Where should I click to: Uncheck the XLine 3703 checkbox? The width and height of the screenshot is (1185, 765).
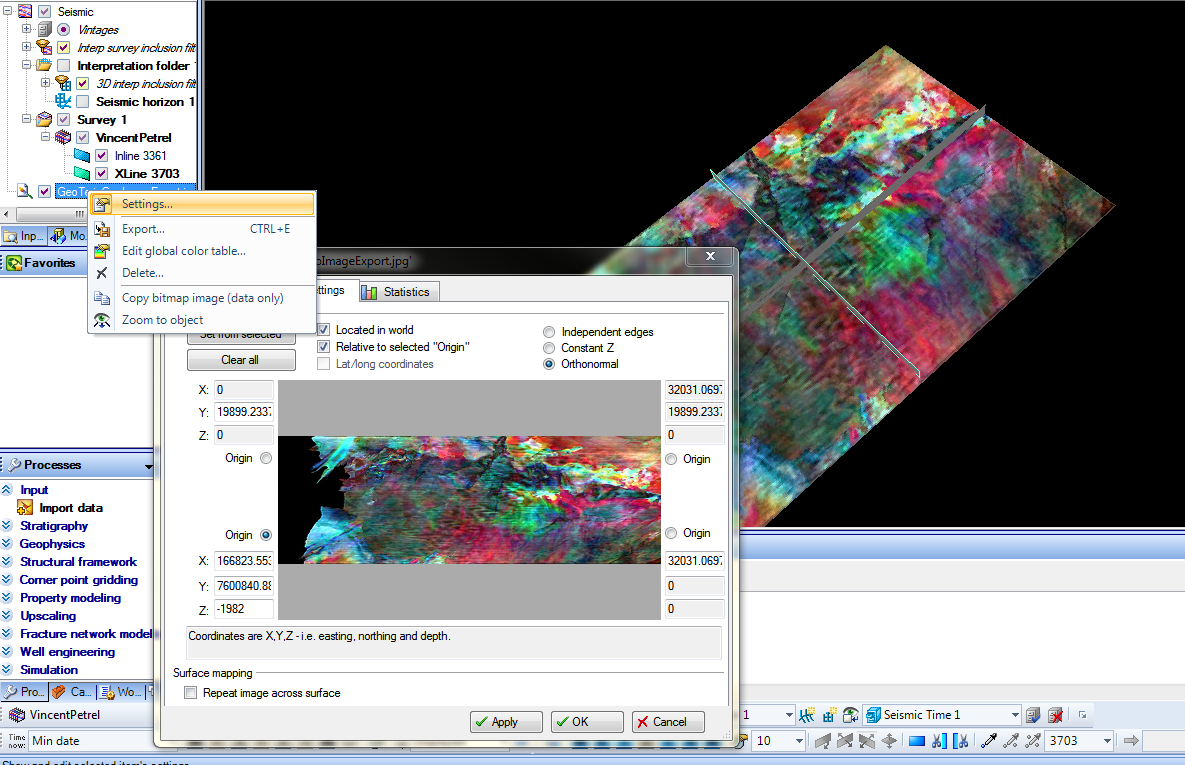tap(102, 174)
